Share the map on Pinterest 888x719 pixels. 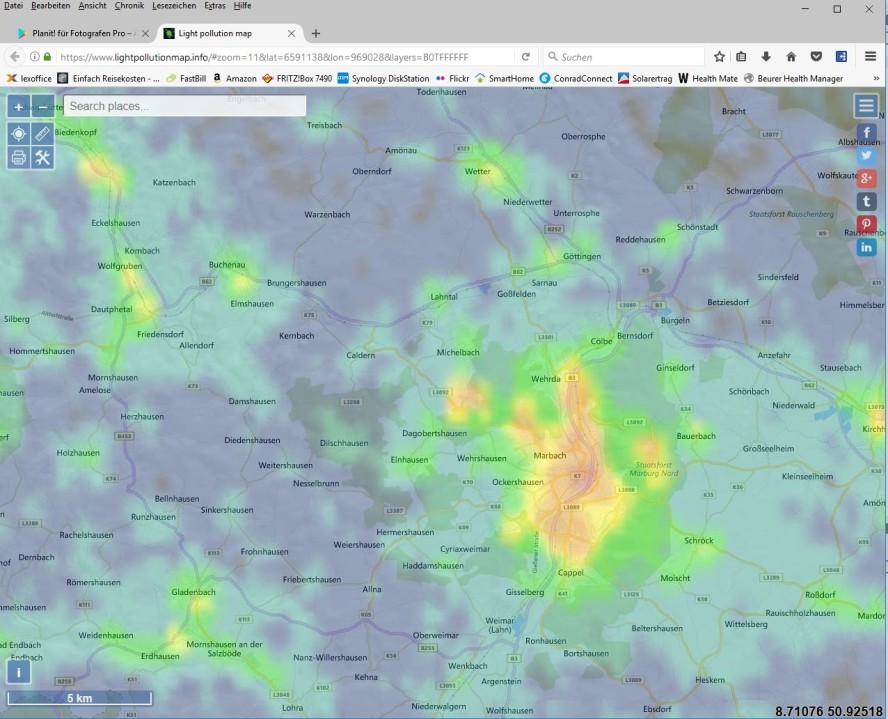[866, 224]
